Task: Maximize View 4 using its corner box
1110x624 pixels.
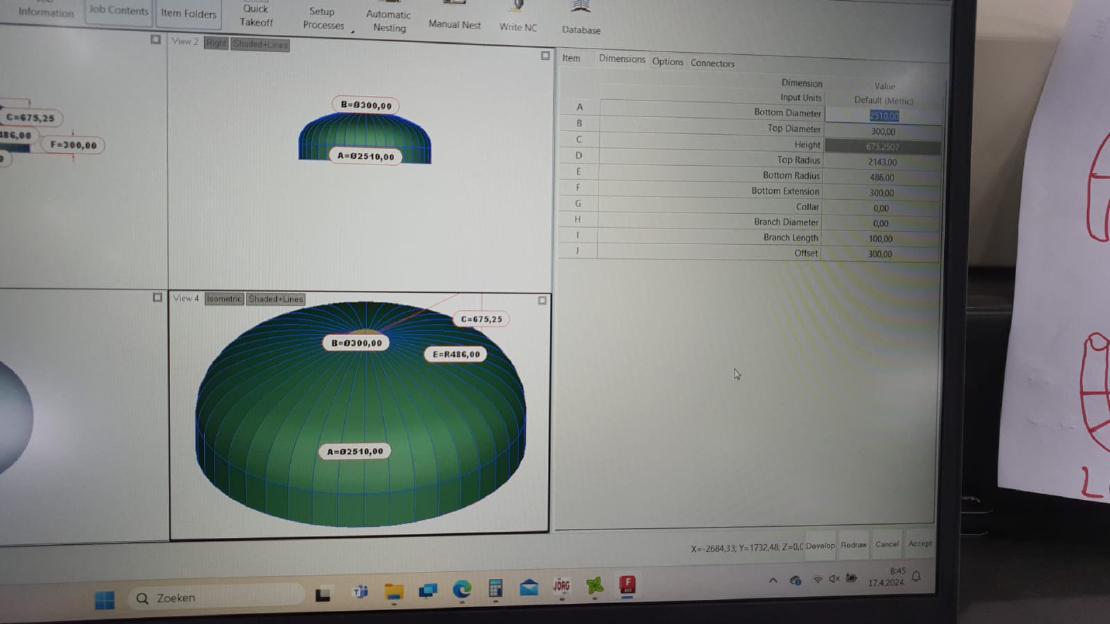Action: (x=542, y=300)
